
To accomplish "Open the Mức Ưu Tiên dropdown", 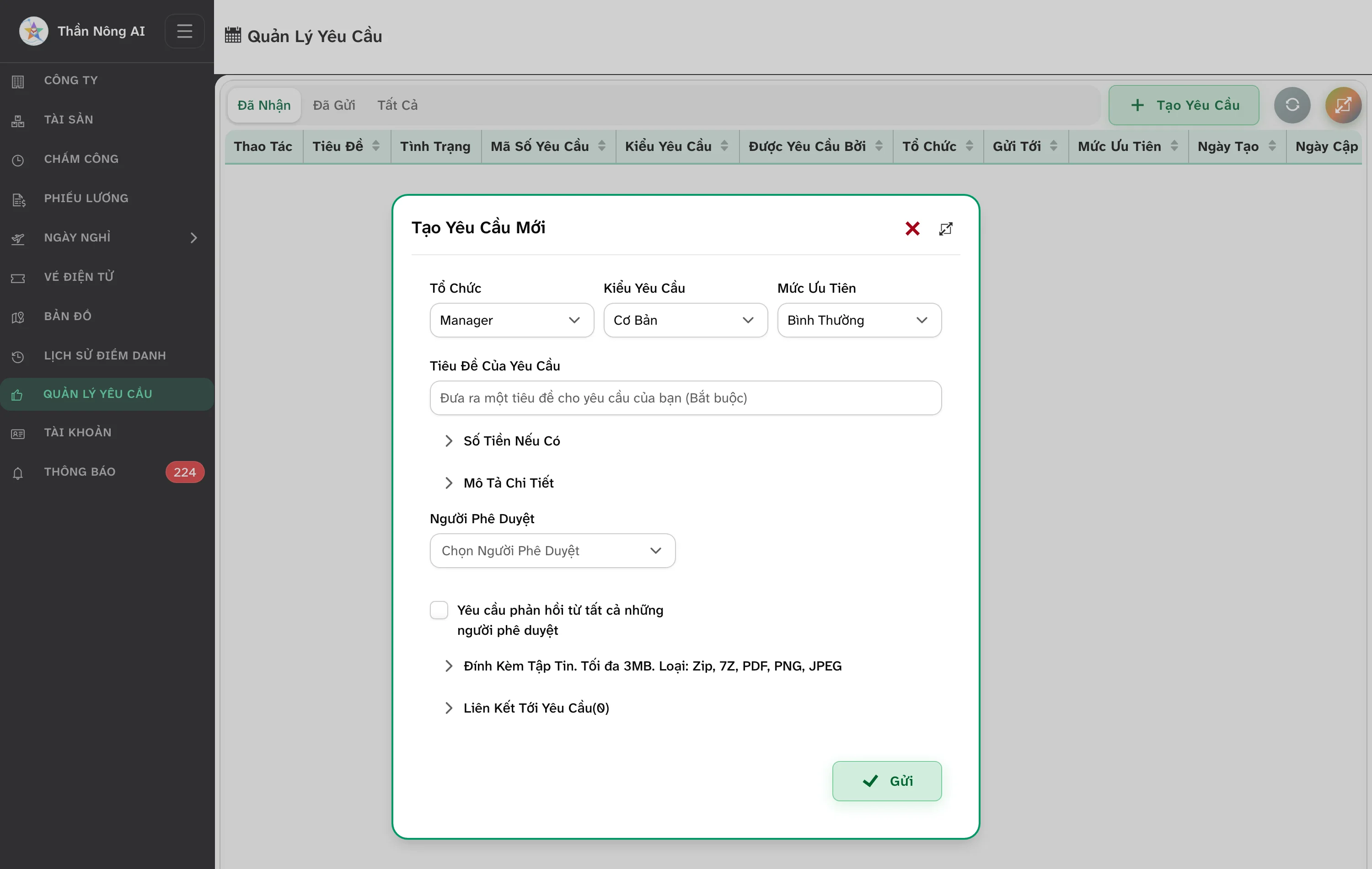I will pos(859,320).
